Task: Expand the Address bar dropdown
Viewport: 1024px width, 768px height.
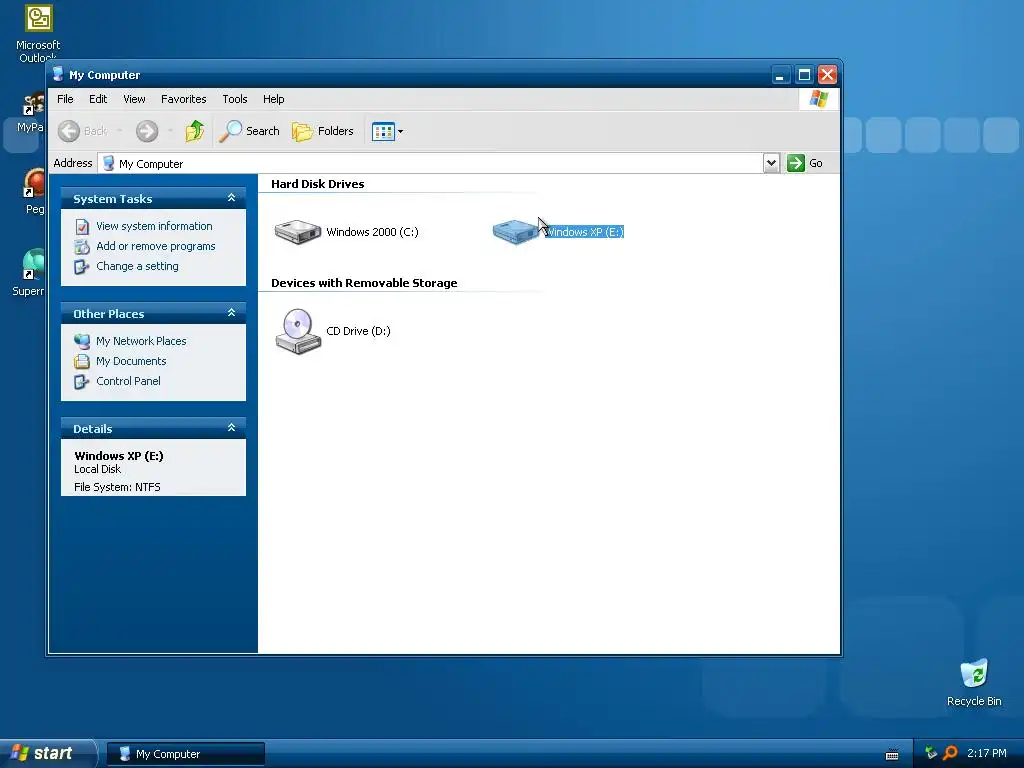Action: pos(771,163)
